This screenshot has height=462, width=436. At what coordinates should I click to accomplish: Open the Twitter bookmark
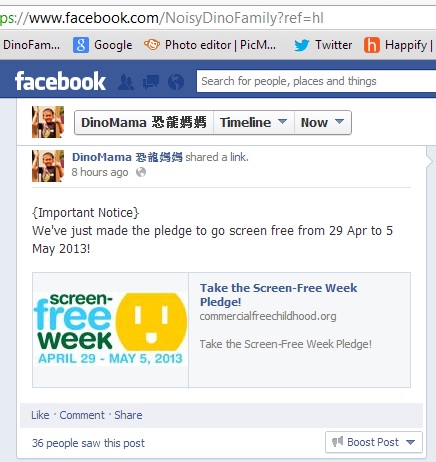click(x=323, y=45)
